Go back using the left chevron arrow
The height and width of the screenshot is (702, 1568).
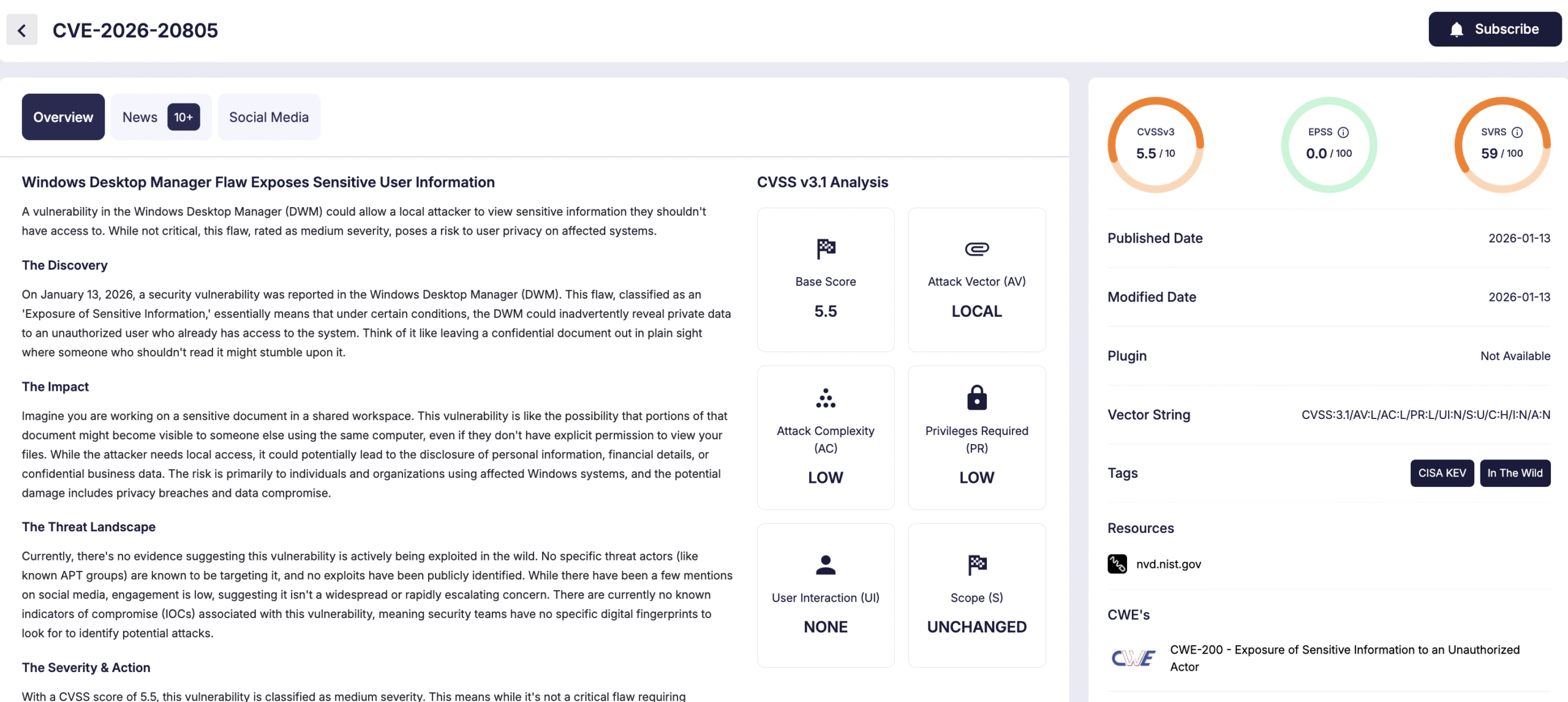point(22,30)
